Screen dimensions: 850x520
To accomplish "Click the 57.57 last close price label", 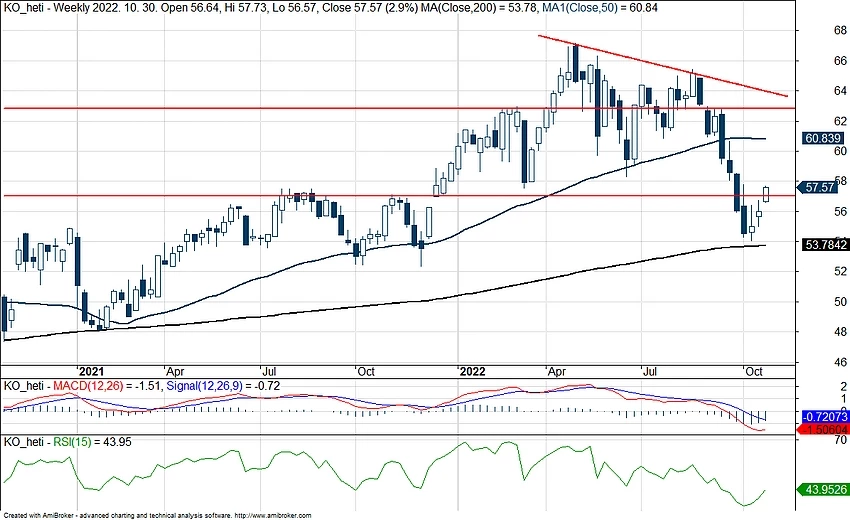I will [x=820, y=187].
